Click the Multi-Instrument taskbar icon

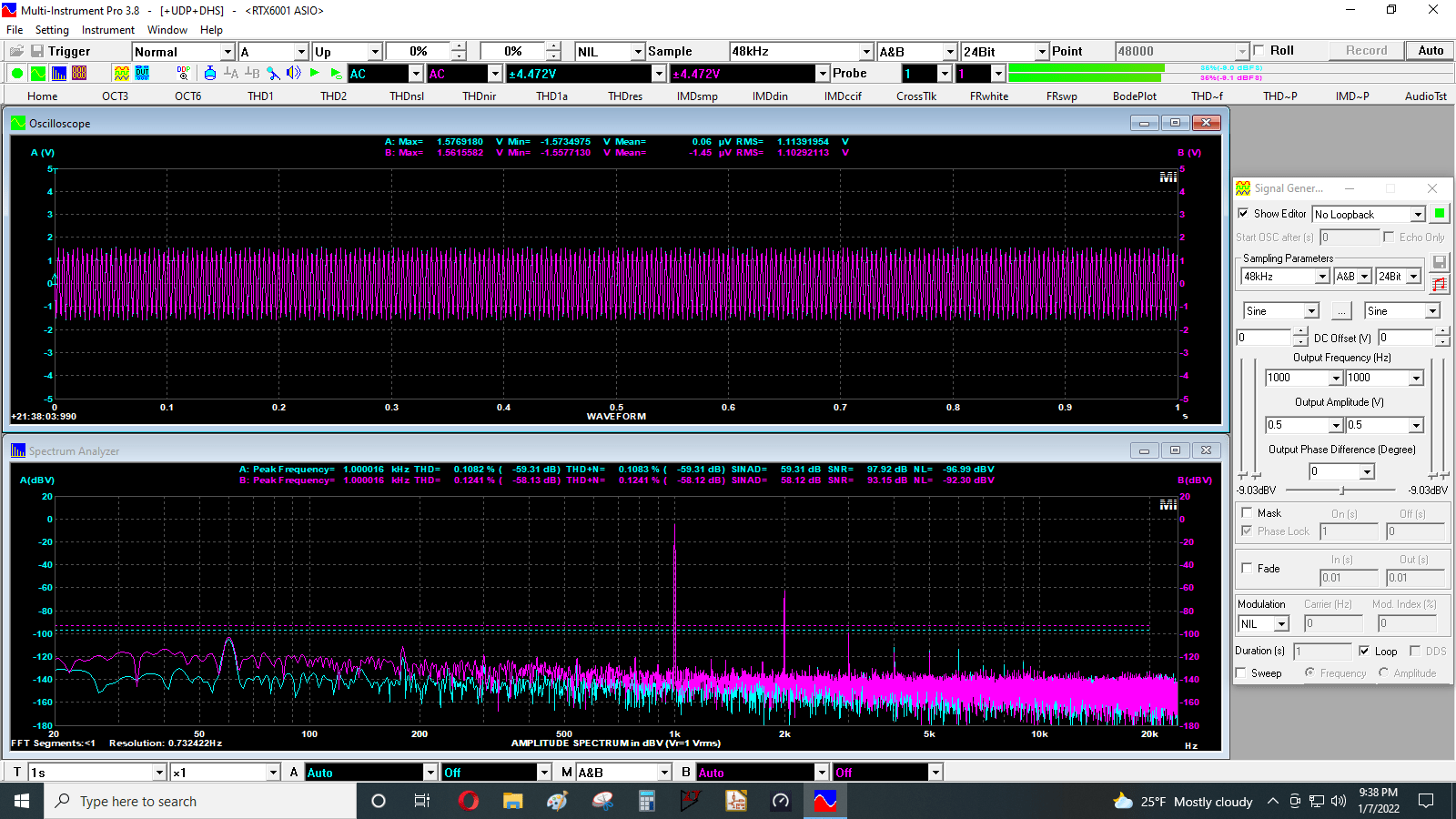(x=825, y=801)
